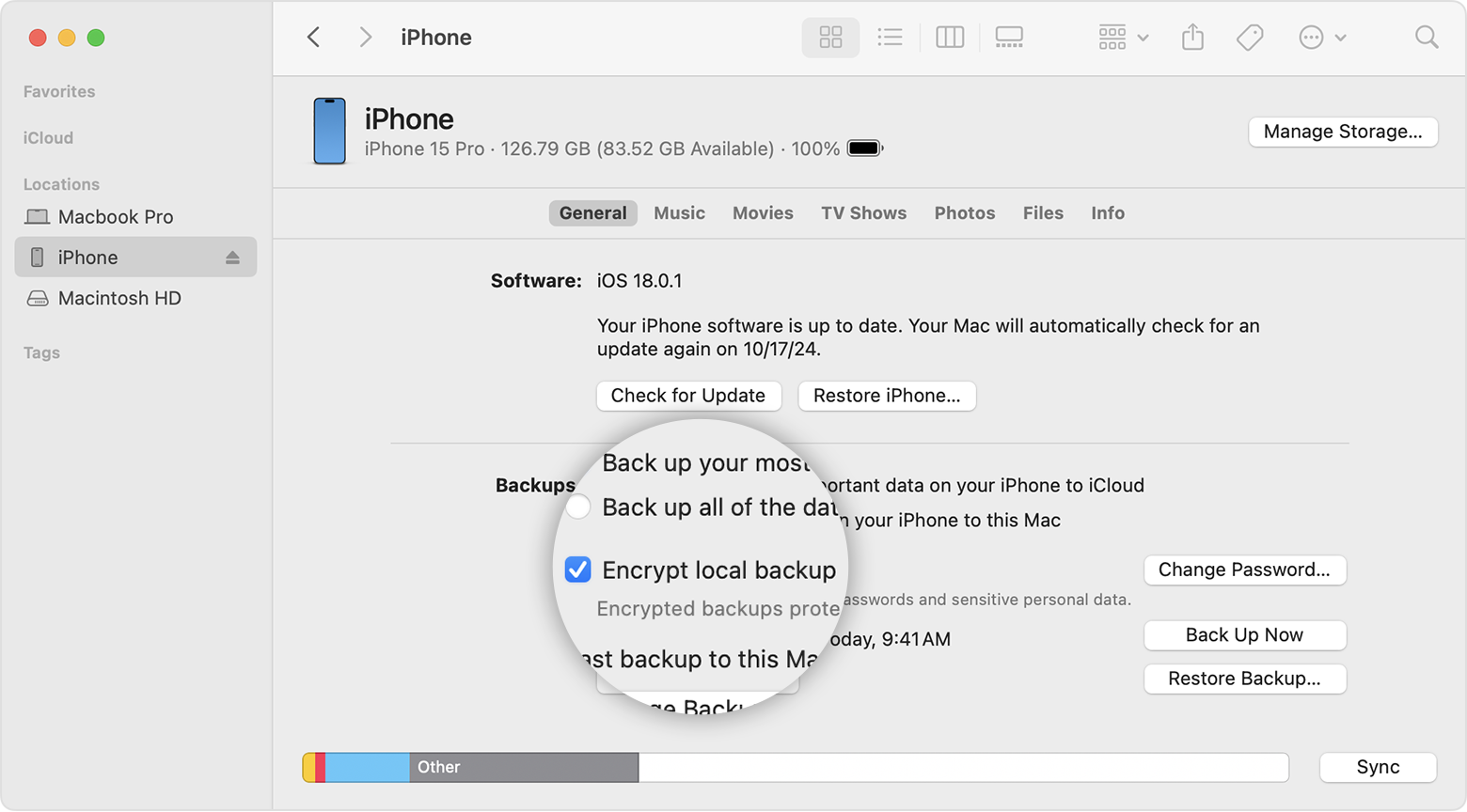Open the General tab
The width and height of the screenshot is (1467, 812).
[x=592, y=213]
